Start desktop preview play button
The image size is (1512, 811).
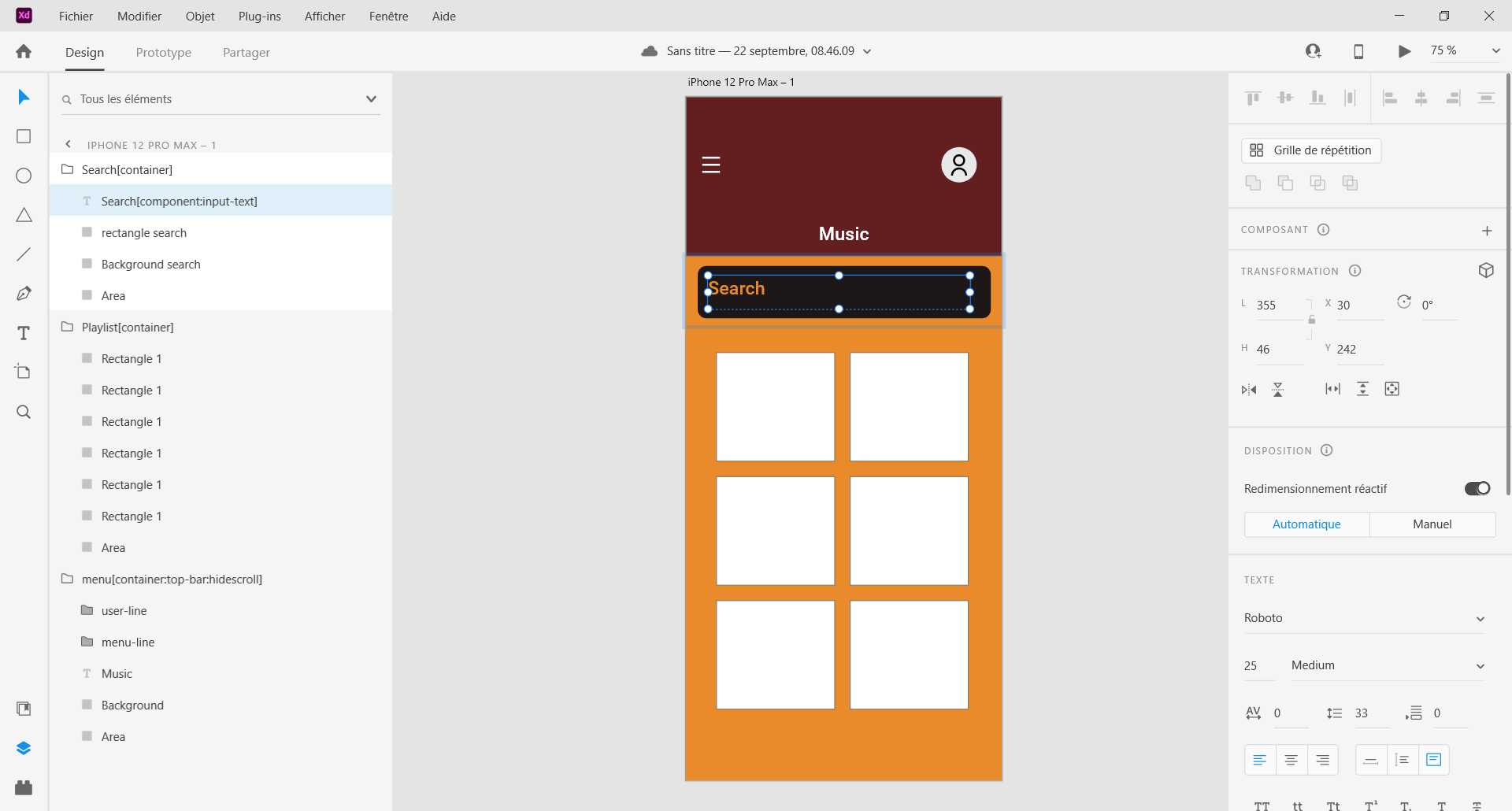tap(1404, 51)
